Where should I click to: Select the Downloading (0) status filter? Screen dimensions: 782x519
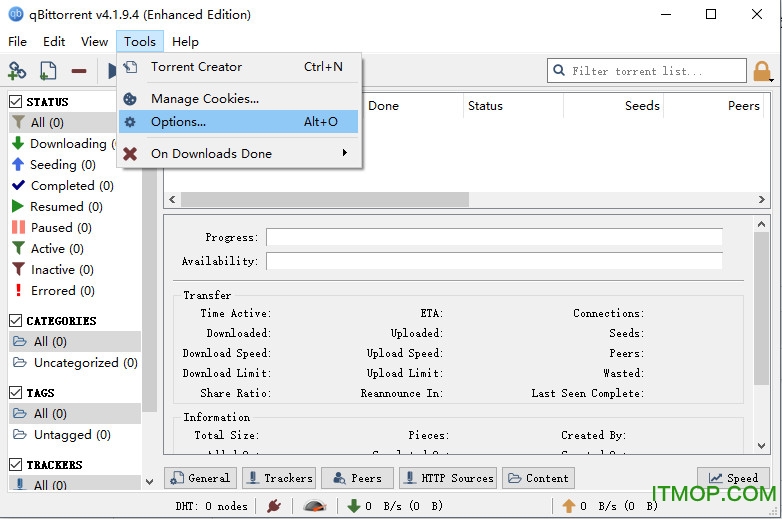(x=64, y=144)
